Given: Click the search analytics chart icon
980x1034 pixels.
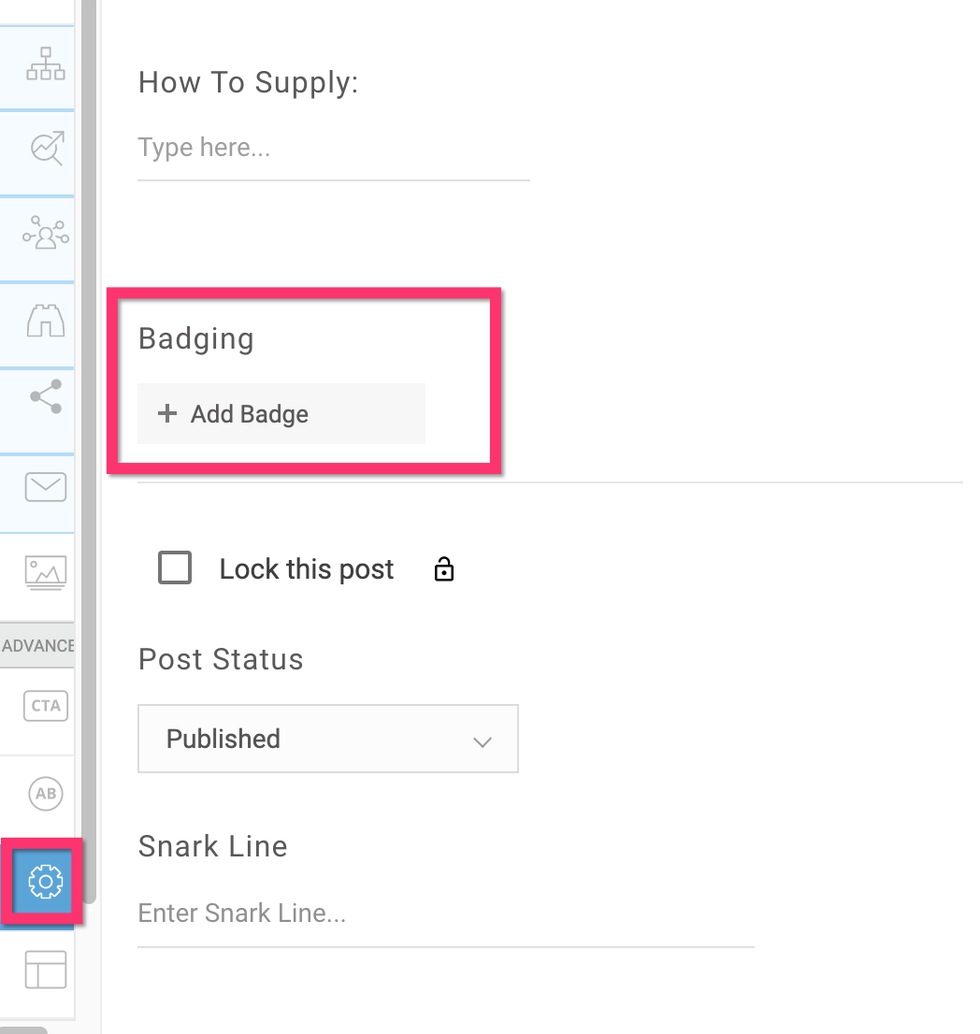Looking at the screenshot, I should [x=46, y=148].
